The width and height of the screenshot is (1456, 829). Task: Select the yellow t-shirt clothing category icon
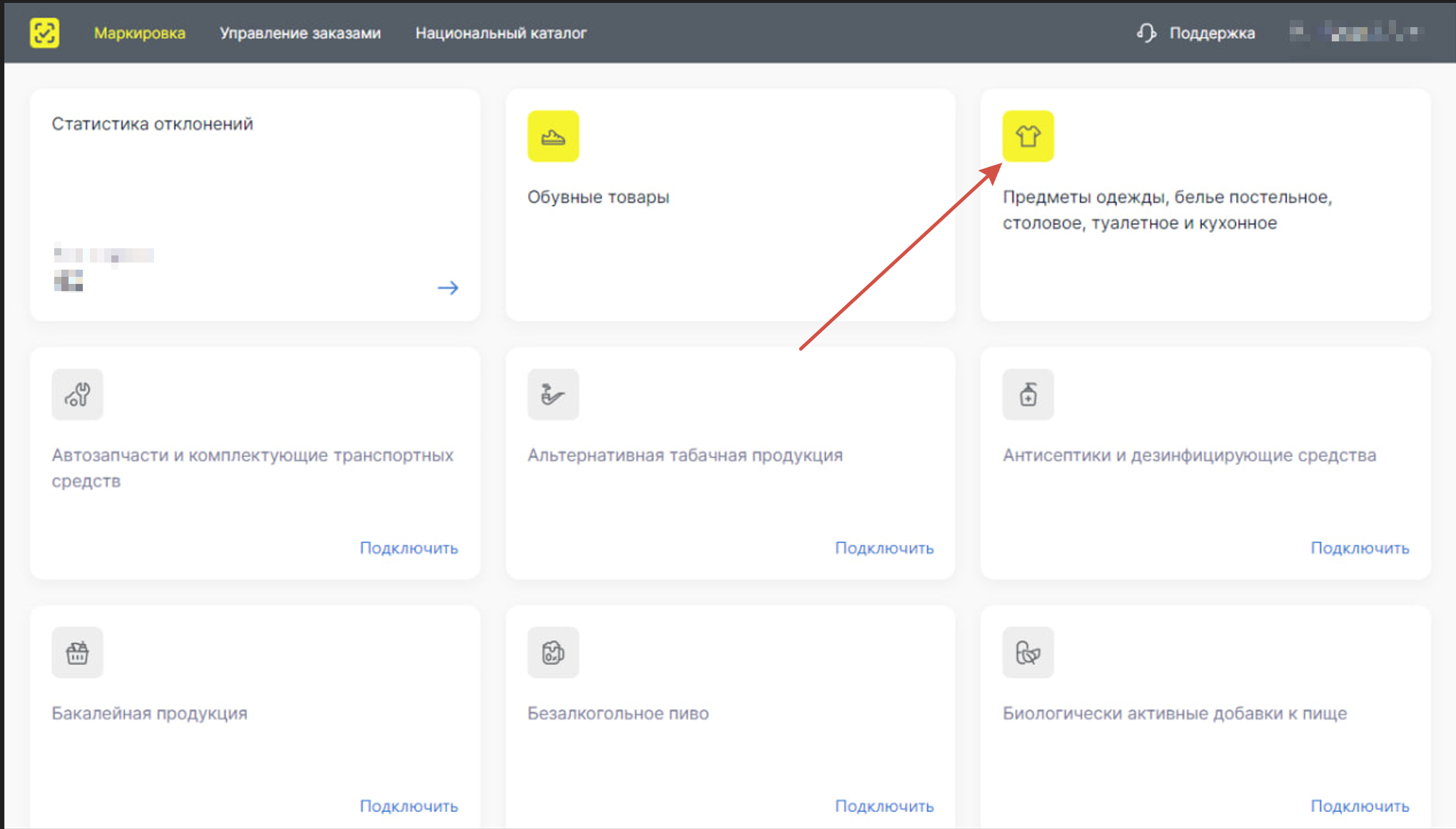[x=1028, y=136]
